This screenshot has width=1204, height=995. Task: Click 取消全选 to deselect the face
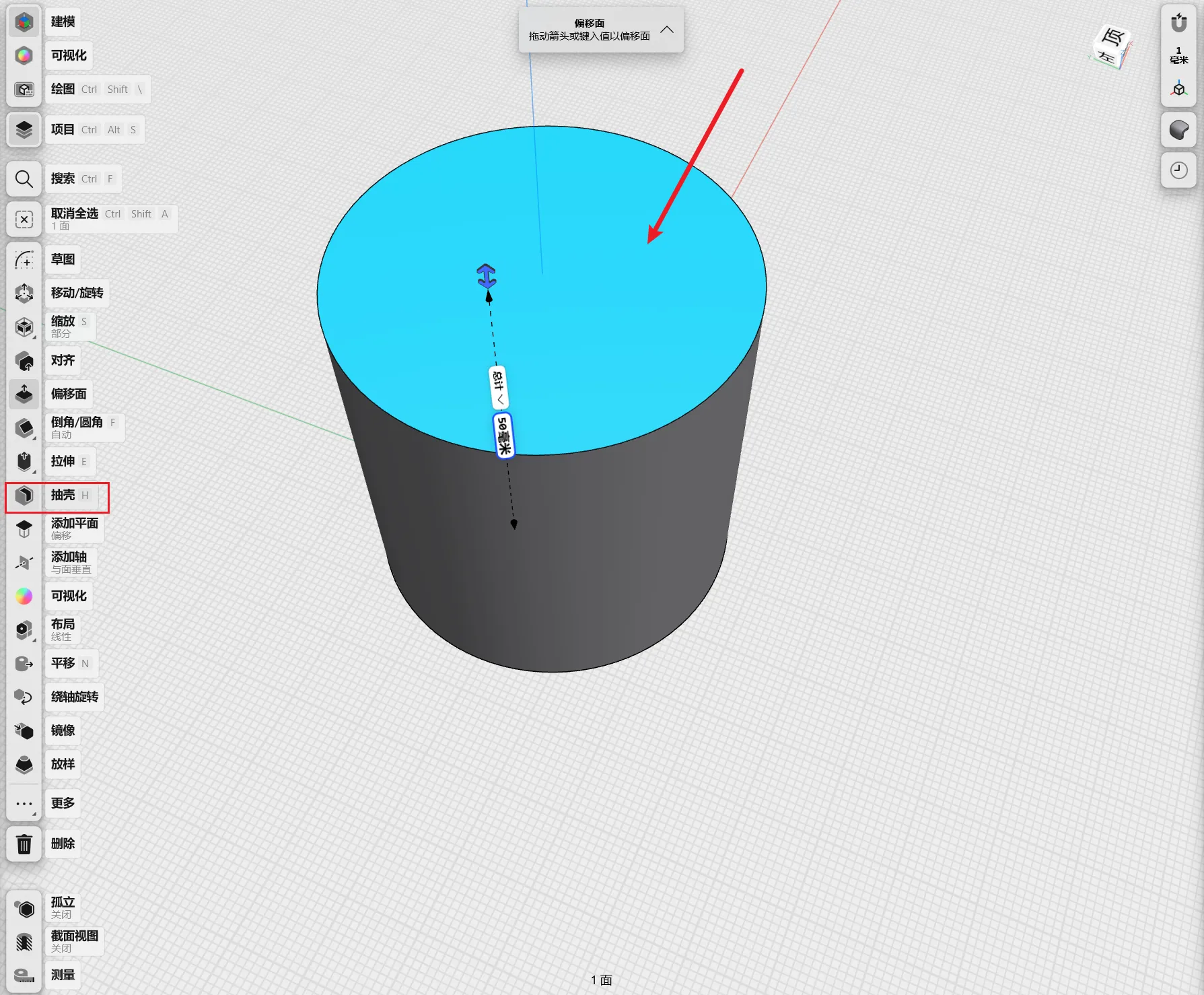[24, 219]
